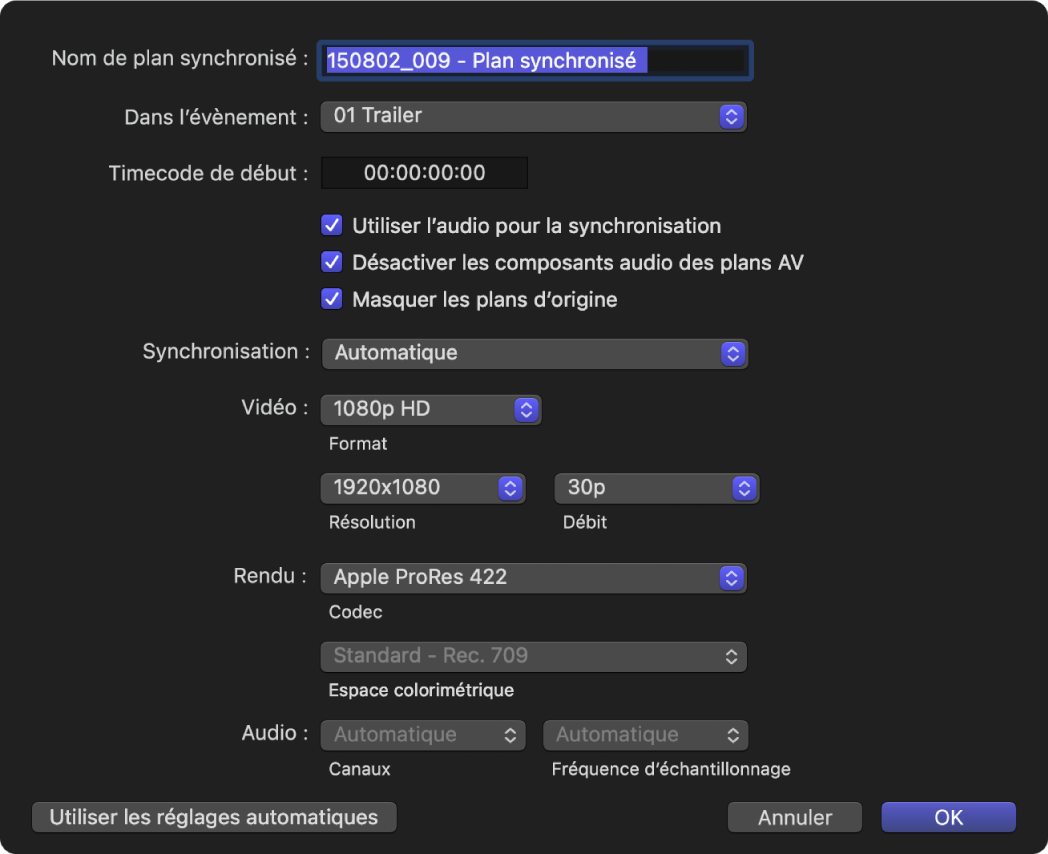
Task: Click the synchronized clip name field
Action: [x=536, y=60]
